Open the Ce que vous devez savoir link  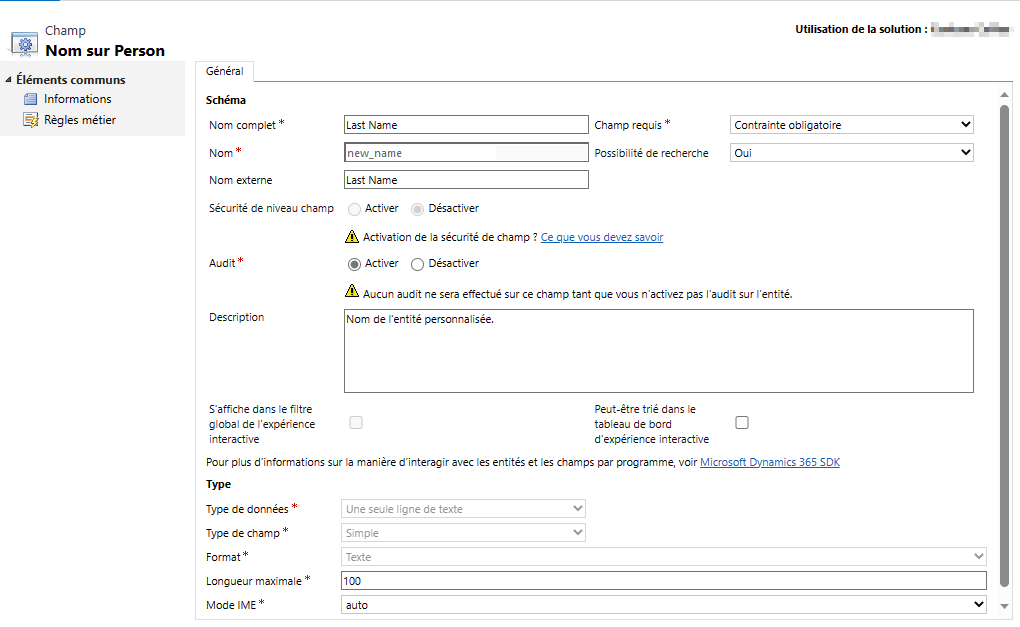coord(601,237)
